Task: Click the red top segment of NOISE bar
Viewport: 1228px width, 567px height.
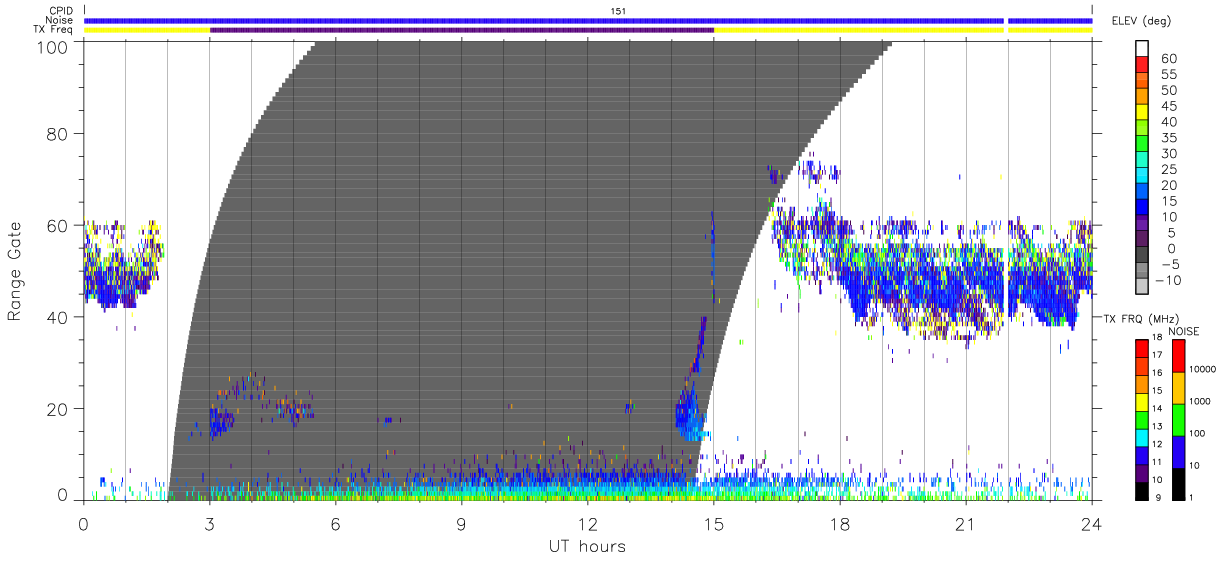Action: (1179, 356)
